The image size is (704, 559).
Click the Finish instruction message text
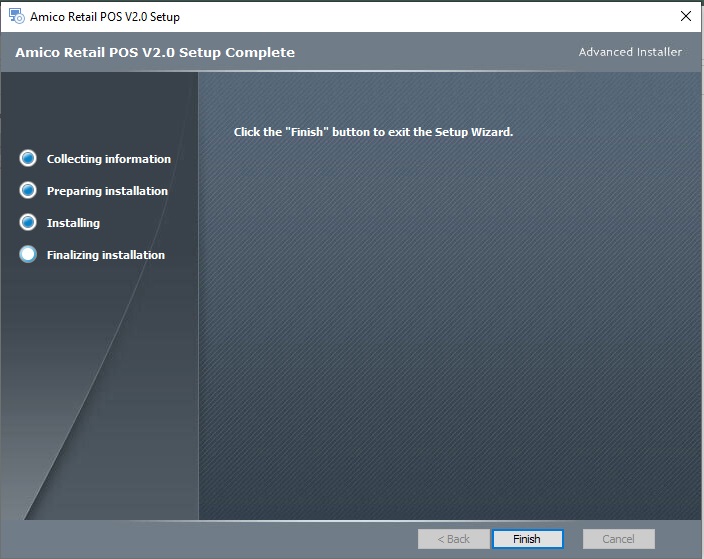coord(373,132)
